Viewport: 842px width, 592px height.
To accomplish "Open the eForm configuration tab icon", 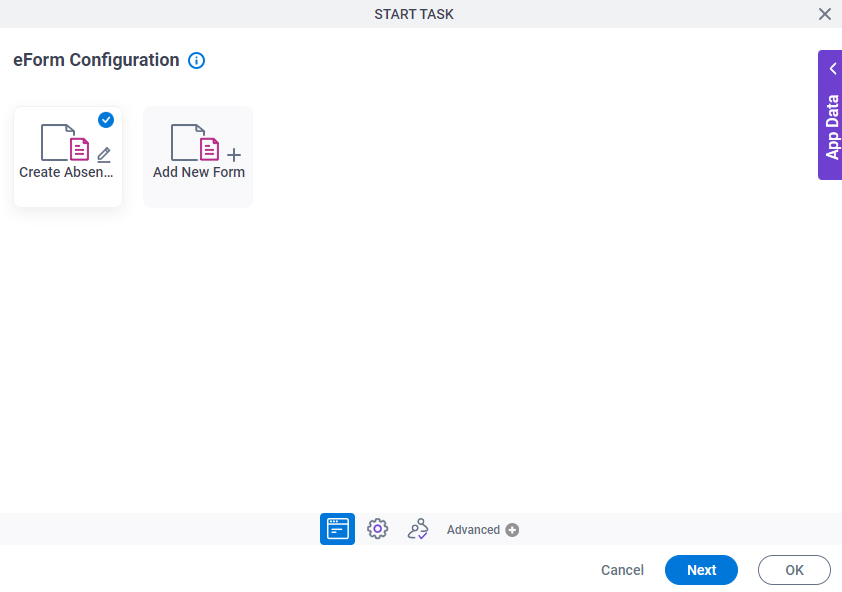I will [x=337, y=529].
